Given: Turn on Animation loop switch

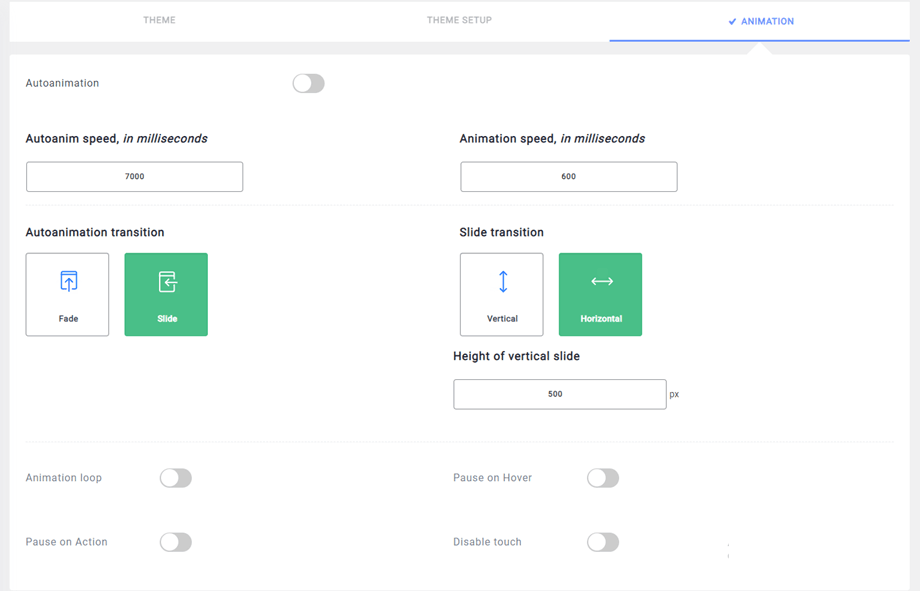Looking at the screenshot, I should [176, 478].
